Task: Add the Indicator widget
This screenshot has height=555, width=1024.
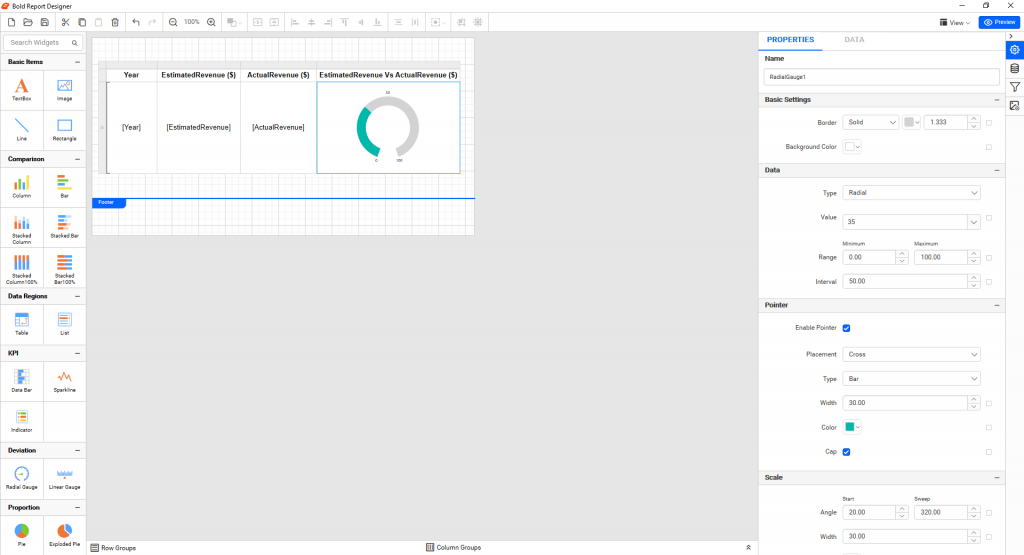Action: (x=22, y=421)
